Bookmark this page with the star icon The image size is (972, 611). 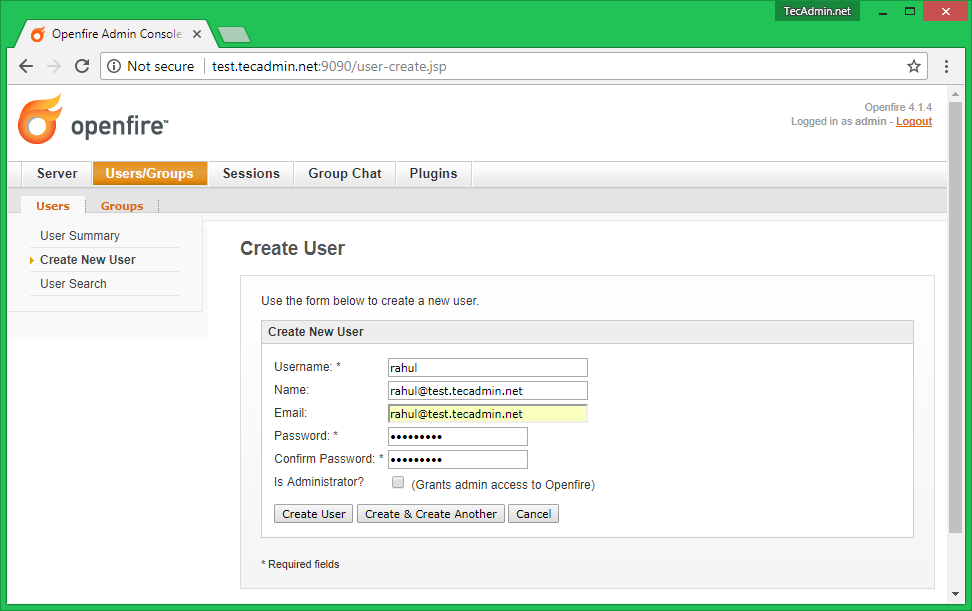tap(914, 66)
